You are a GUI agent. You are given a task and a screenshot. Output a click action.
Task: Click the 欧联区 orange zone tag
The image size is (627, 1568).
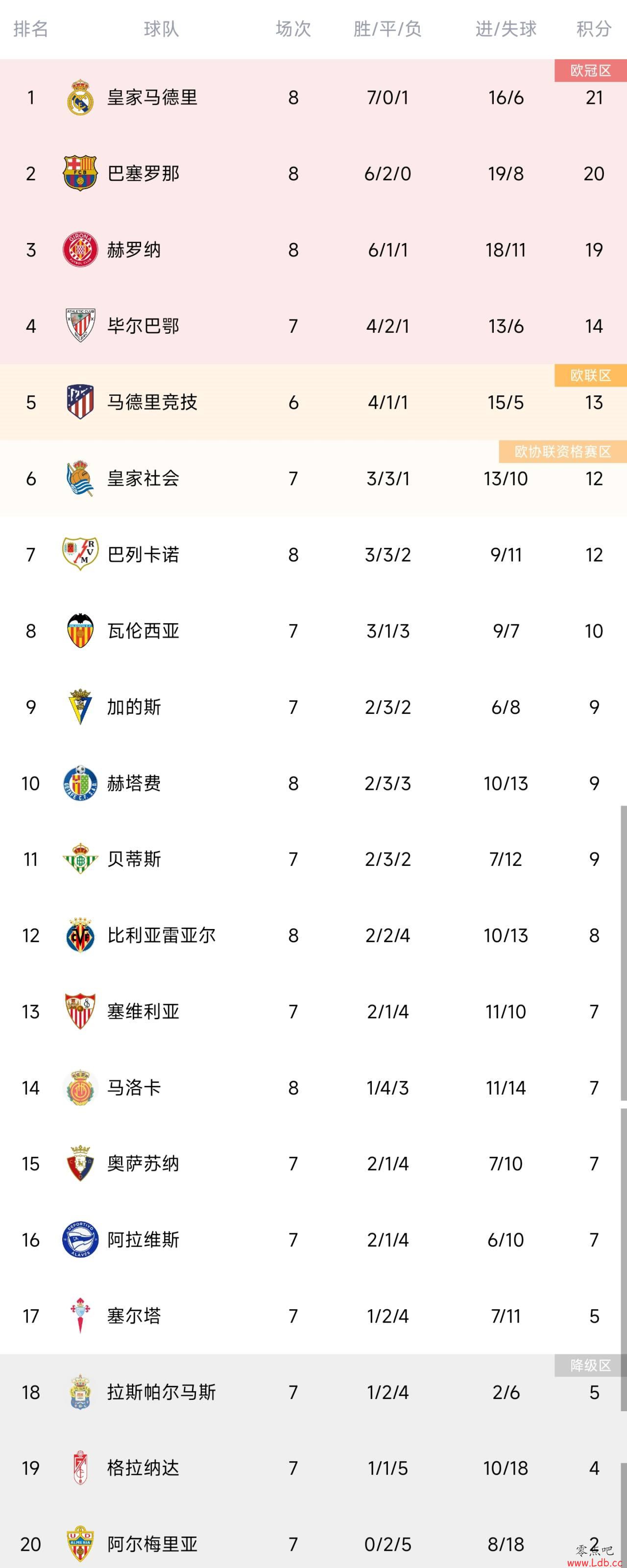(590, 375)
